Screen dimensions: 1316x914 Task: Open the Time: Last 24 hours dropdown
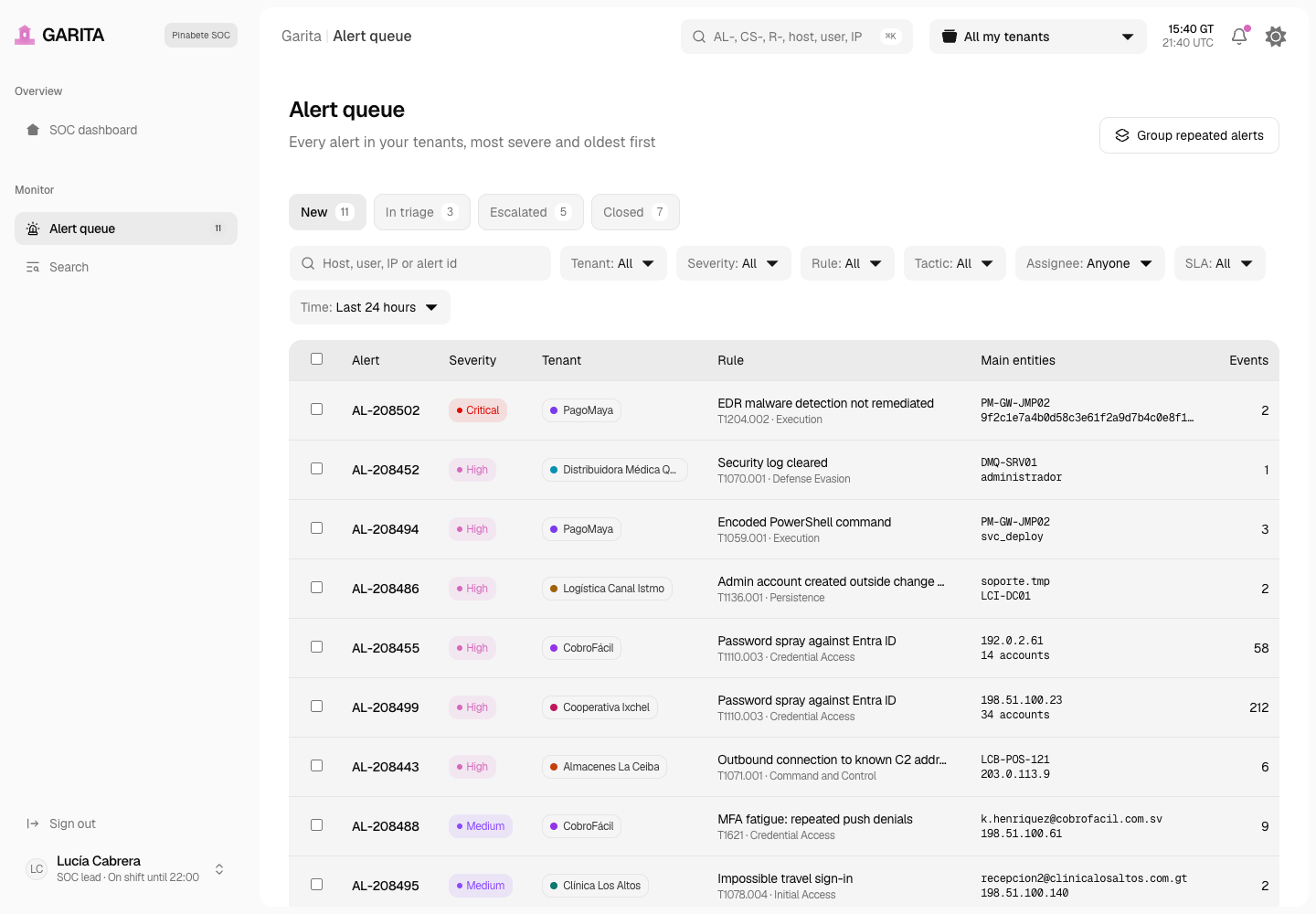pos(370,307)
